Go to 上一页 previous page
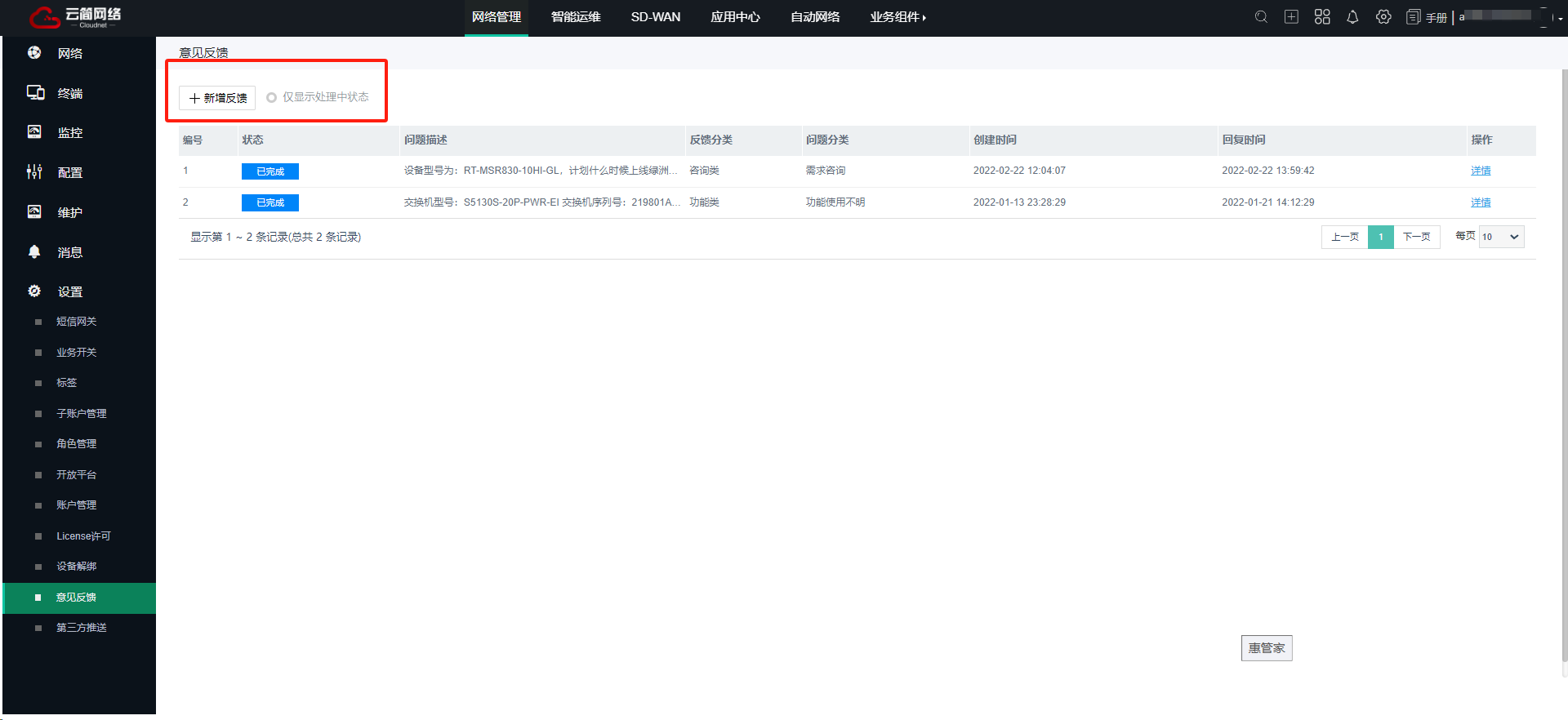 click(x=1344, y=237)
